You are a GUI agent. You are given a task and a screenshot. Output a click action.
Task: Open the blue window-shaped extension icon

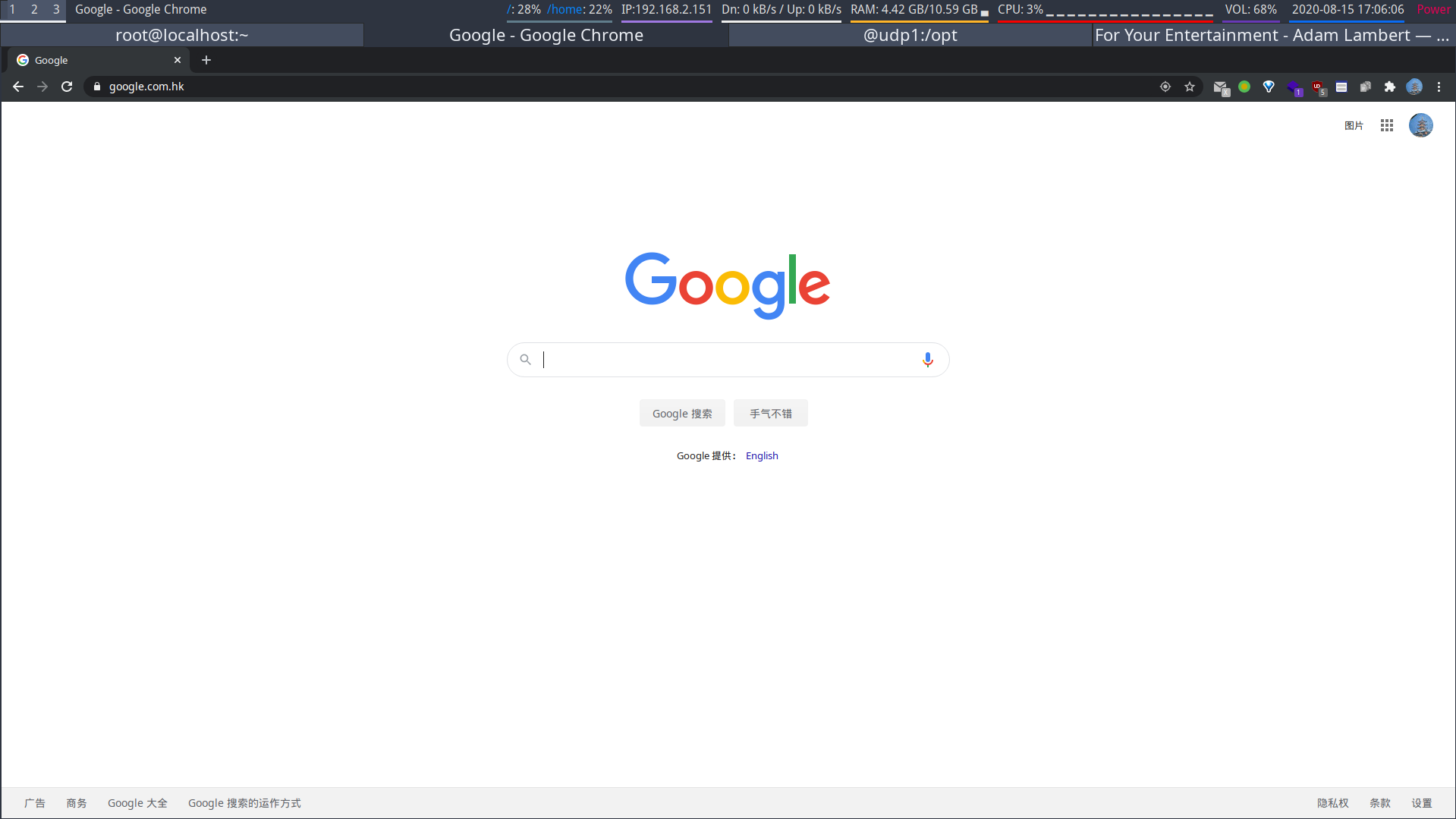tap(1341, 87)
